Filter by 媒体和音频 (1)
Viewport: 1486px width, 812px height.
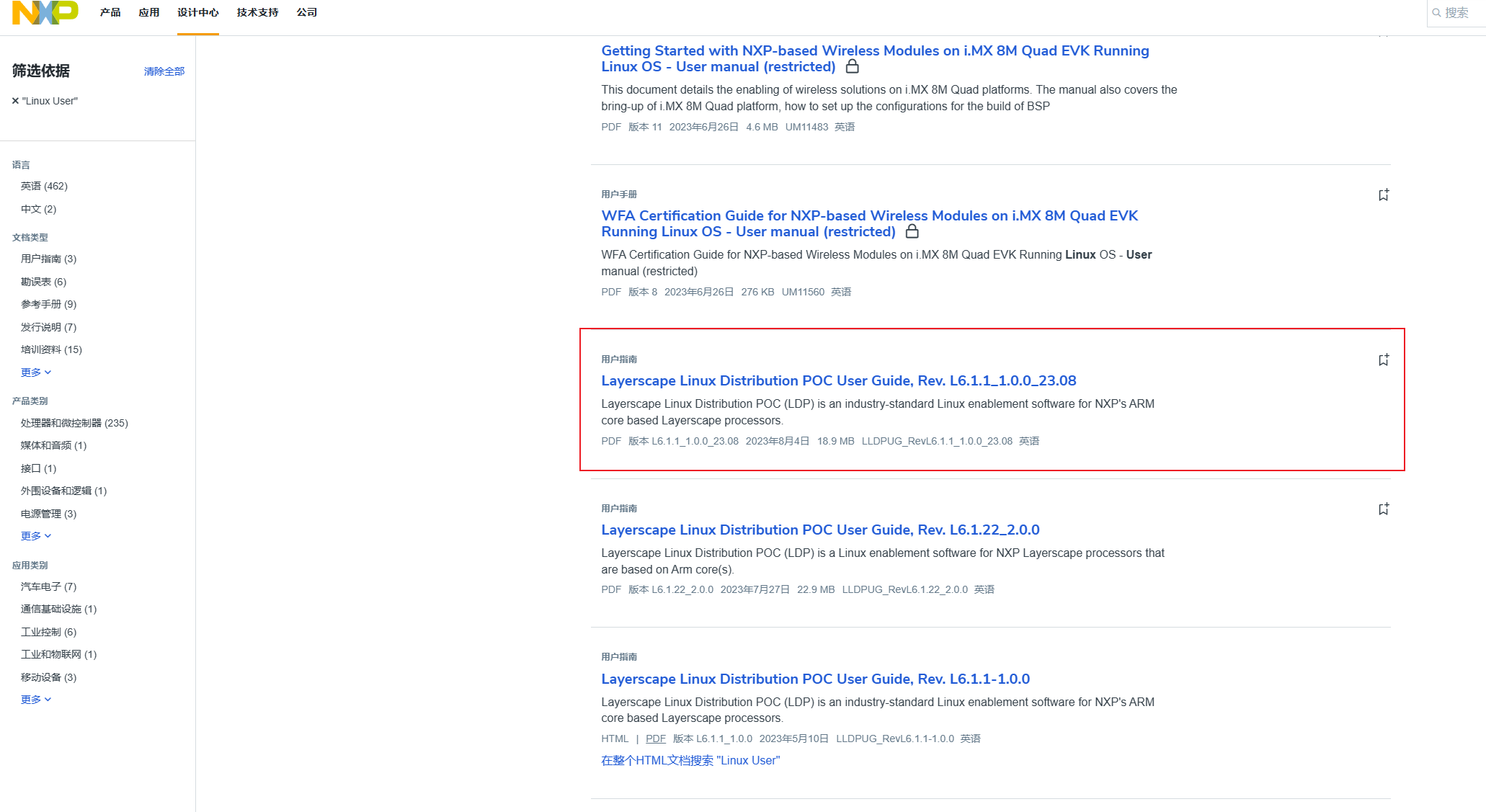pyautogui.click(x=53, y=445)
